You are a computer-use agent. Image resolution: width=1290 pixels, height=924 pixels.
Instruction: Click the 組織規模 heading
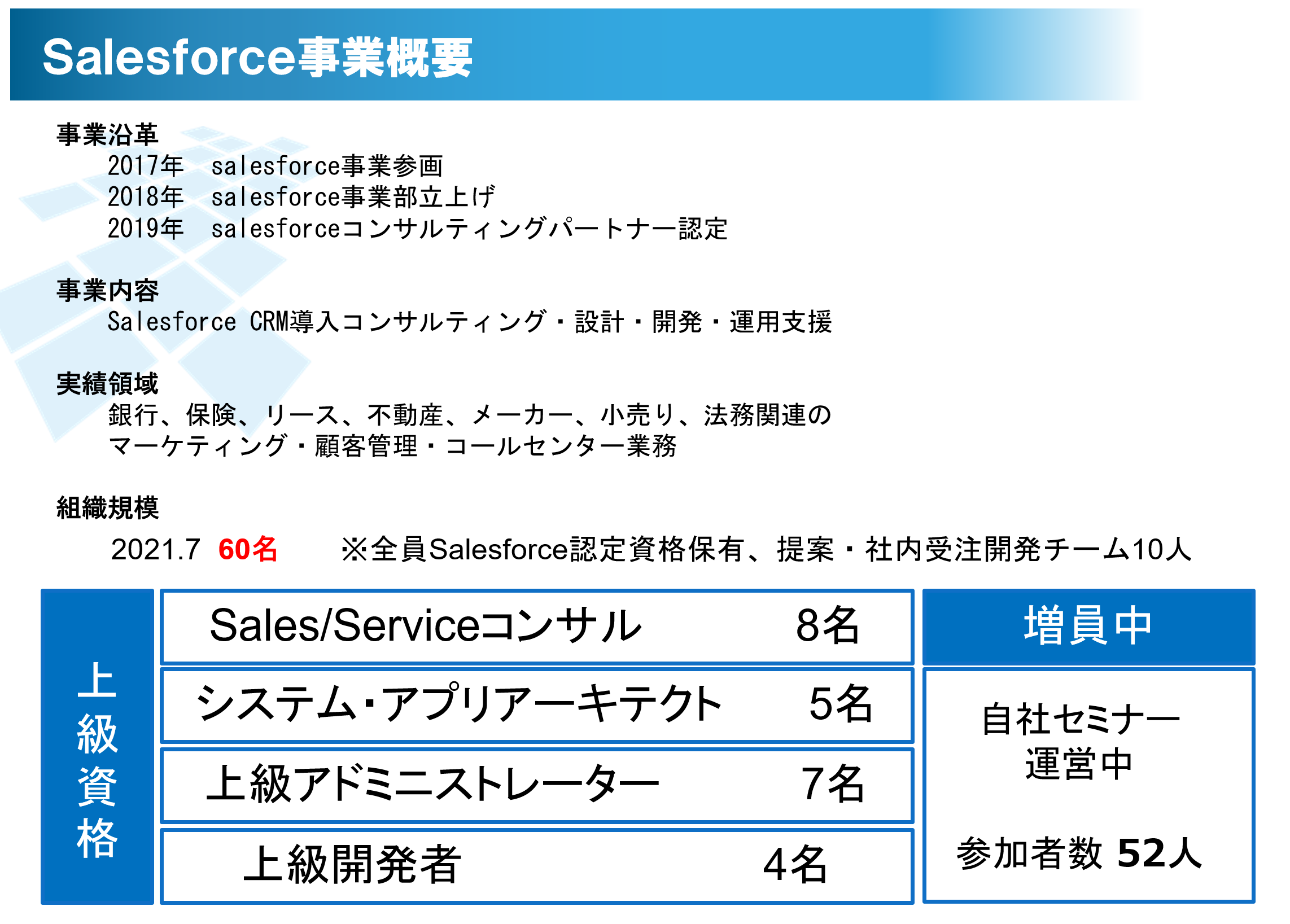point(107,508)
